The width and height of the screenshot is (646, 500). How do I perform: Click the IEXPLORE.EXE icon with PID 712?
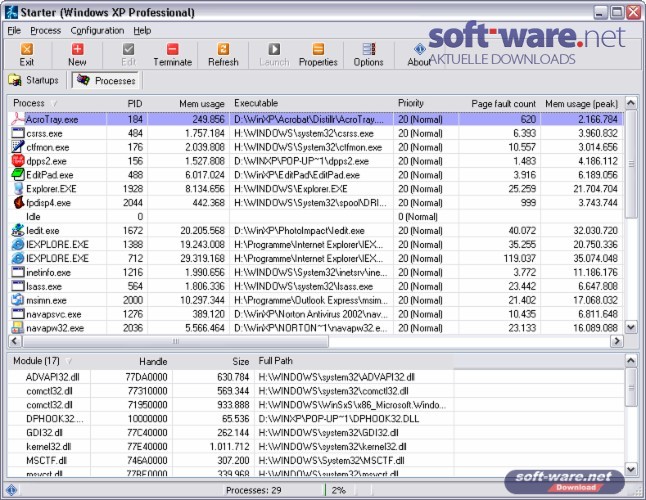coord(18,258)
